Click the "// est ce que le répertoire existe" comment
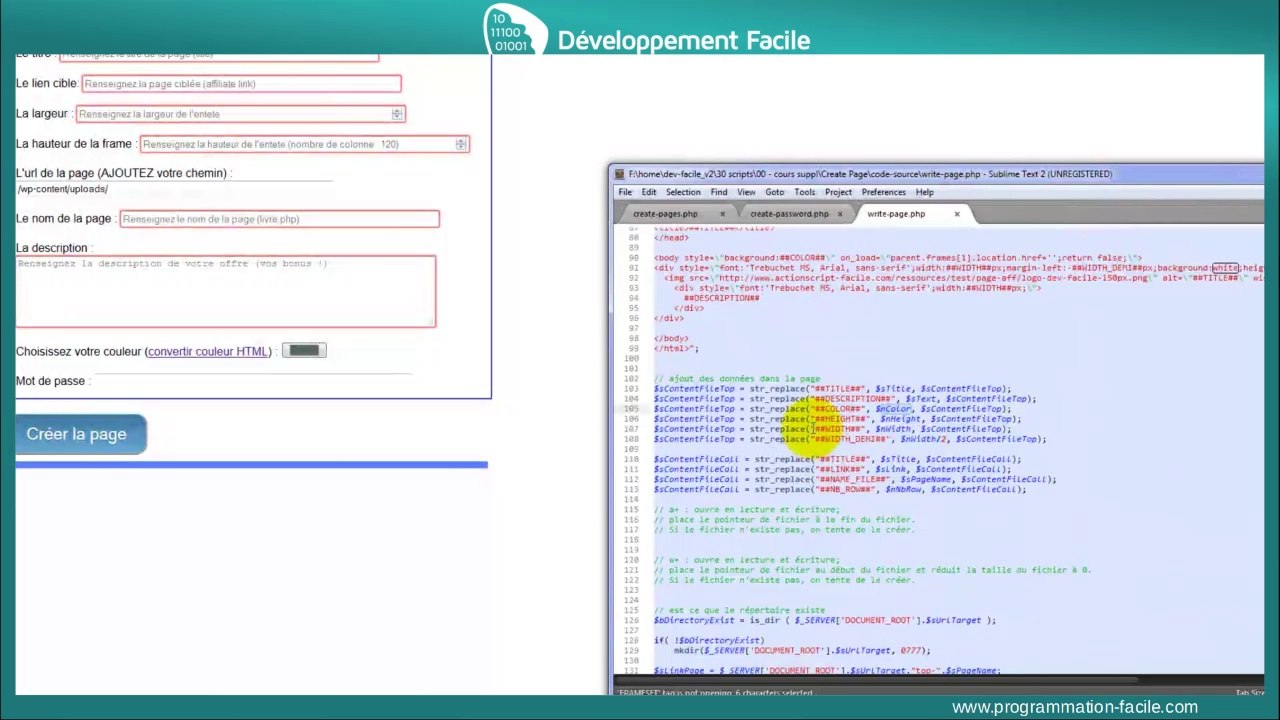 click(739, 610)
